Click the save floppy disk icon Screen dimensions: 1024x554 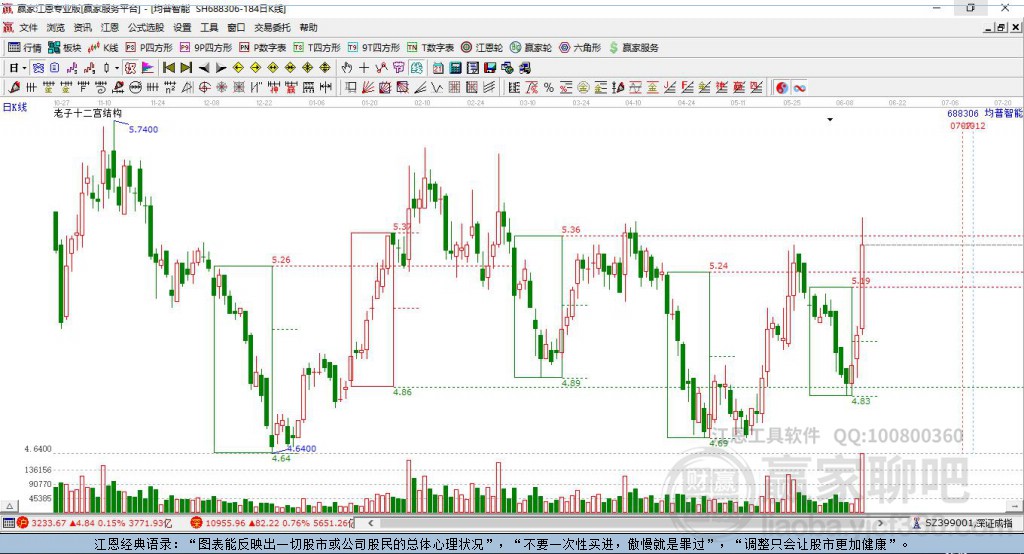click(x=490, y=68)
